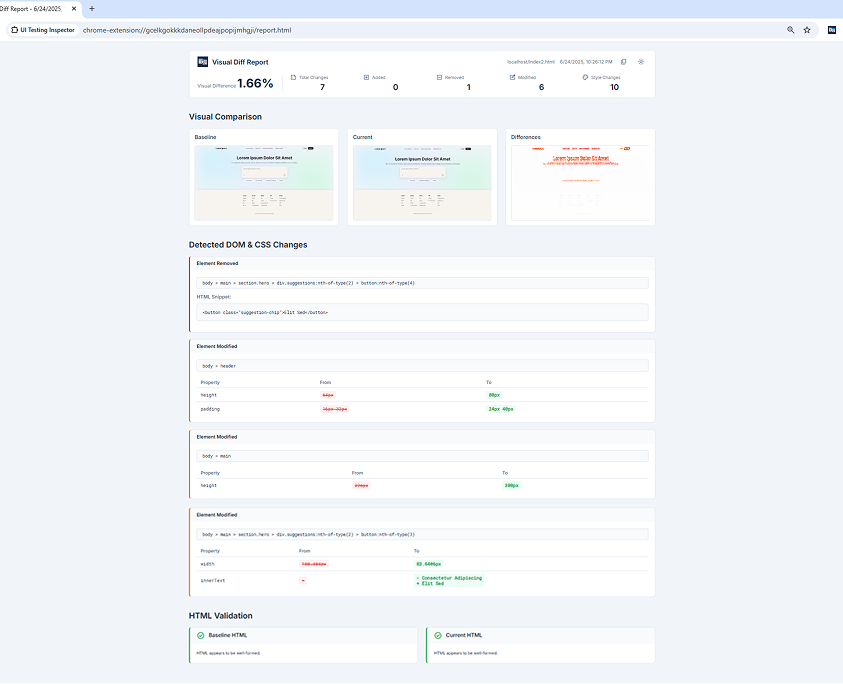Click the Removed minus-square icon
The width and height of the screenshot is (843, 684).
(439, 77)
